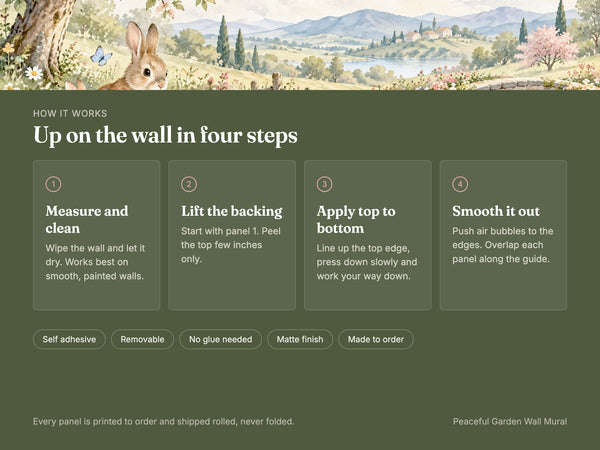
Task: Click the step 2 circled number icon
Action: click(x=189, y=184)
